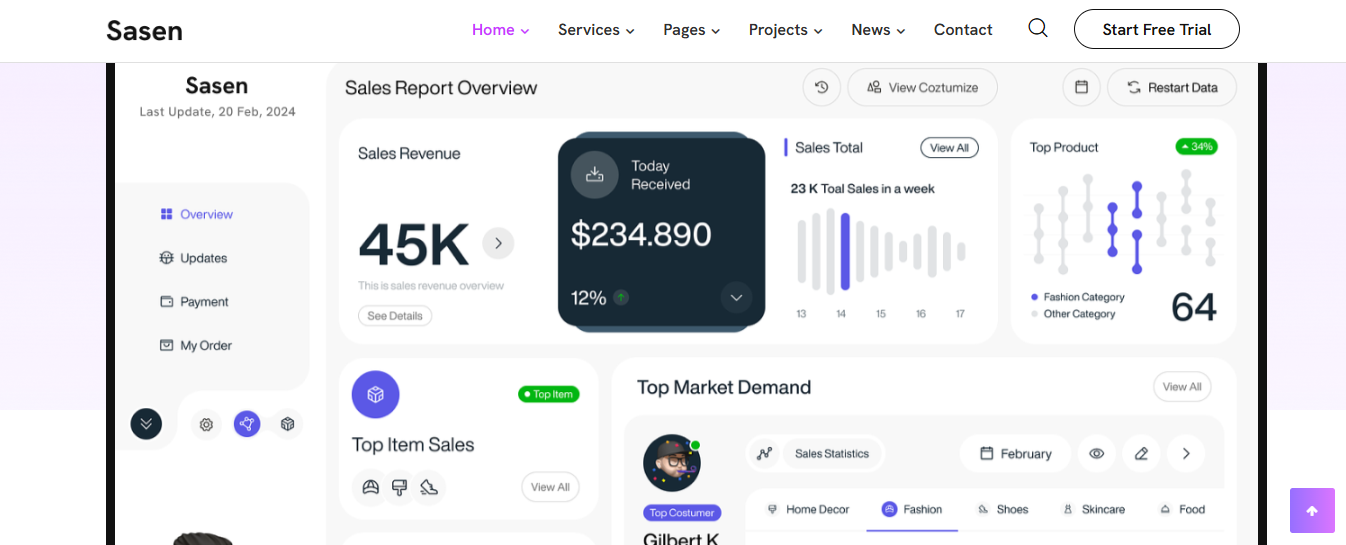This screenshot has width=1346, height=545.
Task: Open Payment in the sidebar
Action: pos(194,302)
